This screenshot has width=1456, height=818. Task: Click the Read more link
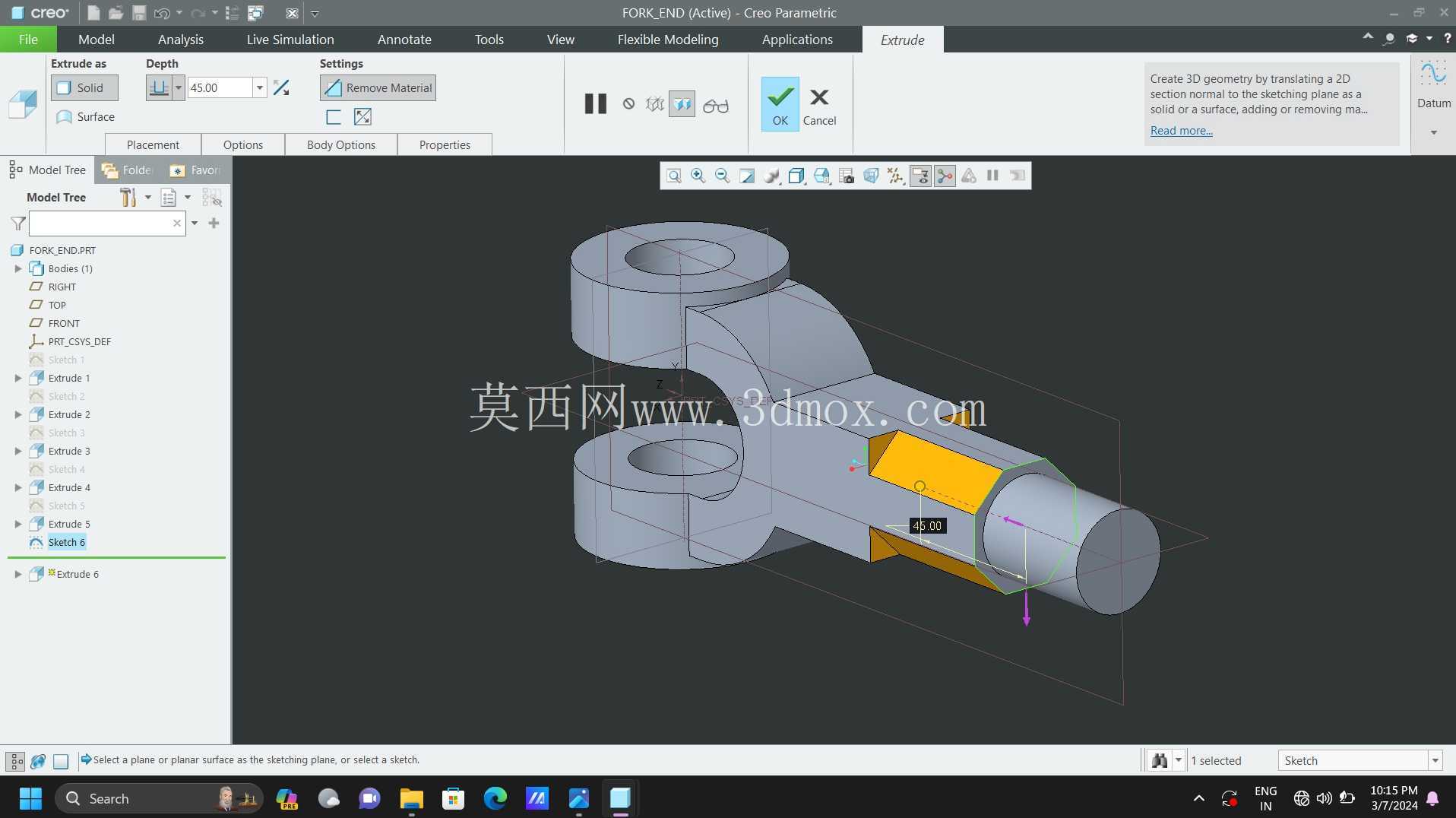coord(1181,131)
